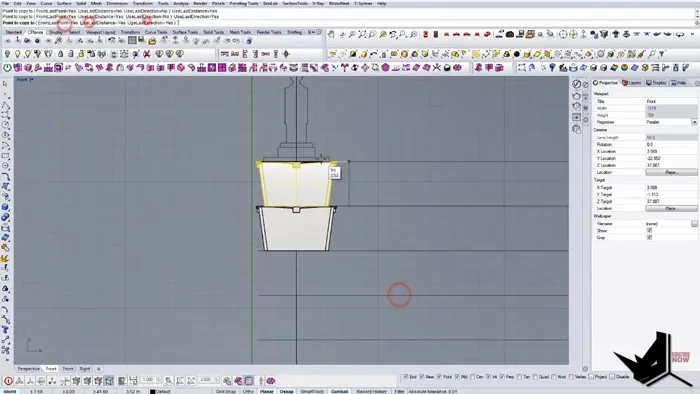Viewport: 700px width, 394px height.
Task: Open the Surface menu
Action: (64, 3)
